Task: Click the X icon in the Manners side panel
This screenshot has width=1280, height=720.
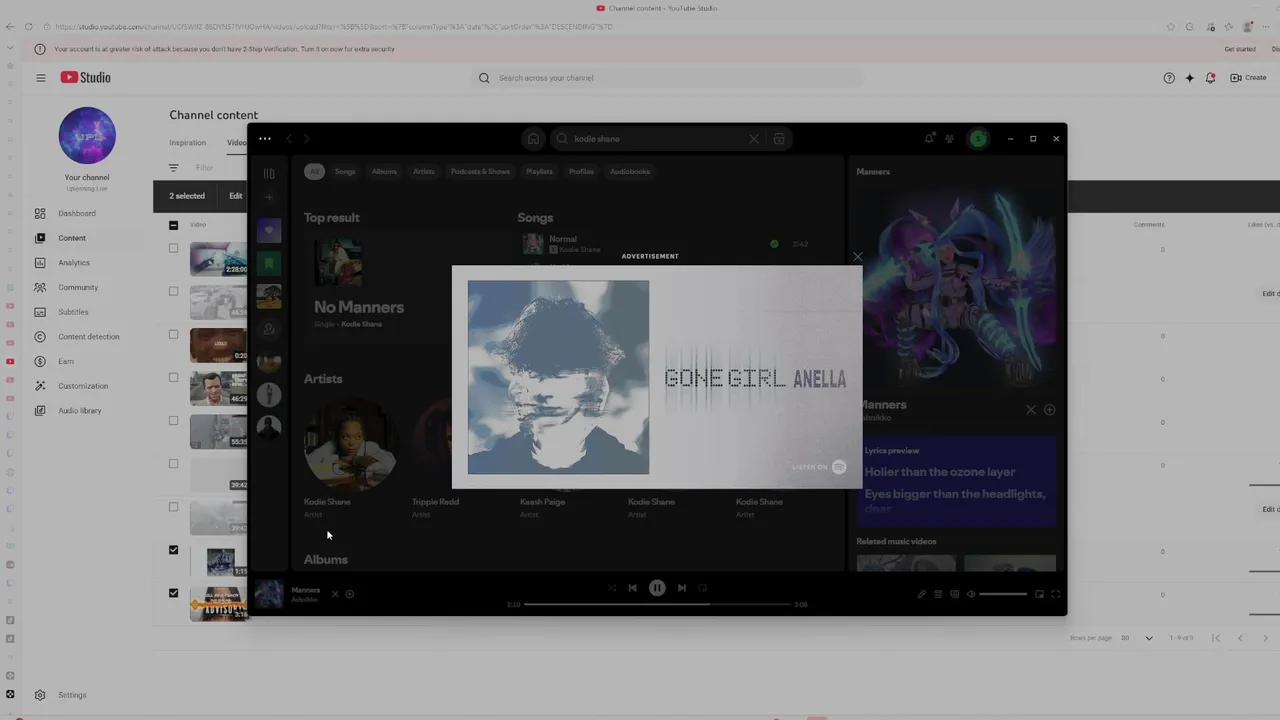Action: point(1031,409)
